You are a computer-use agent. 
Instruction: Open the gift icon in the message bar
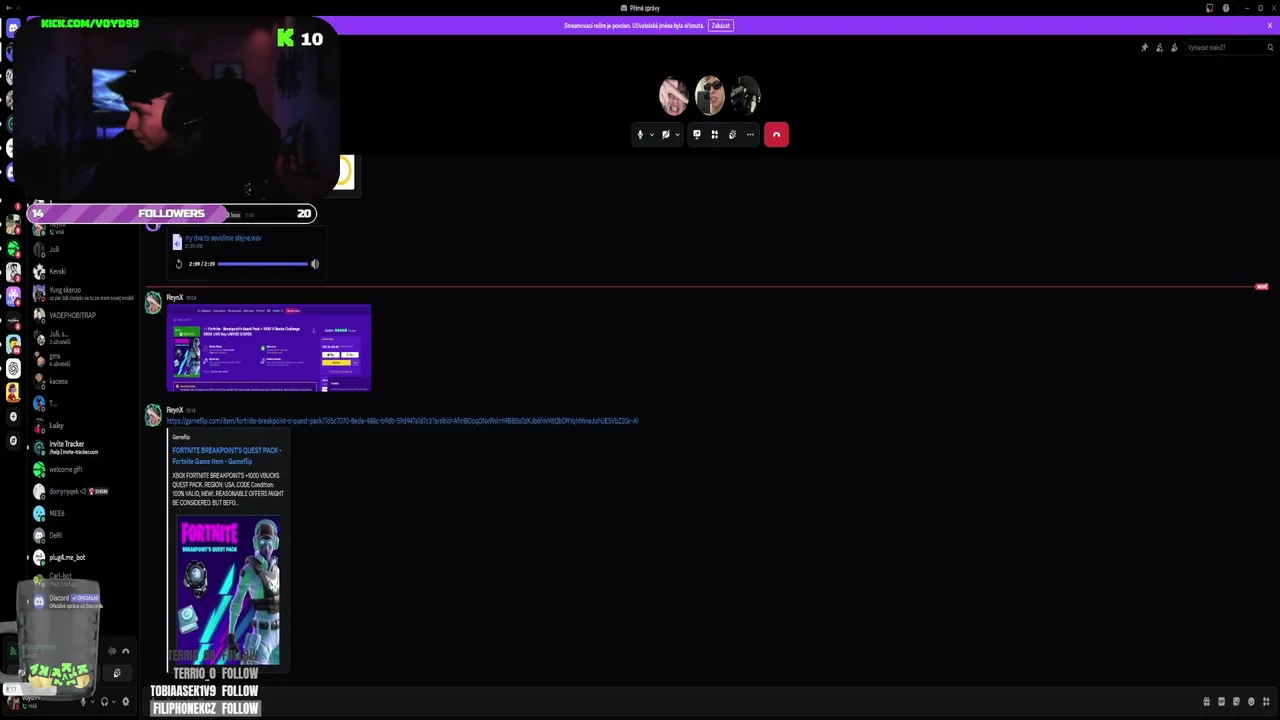point(1207,701)
